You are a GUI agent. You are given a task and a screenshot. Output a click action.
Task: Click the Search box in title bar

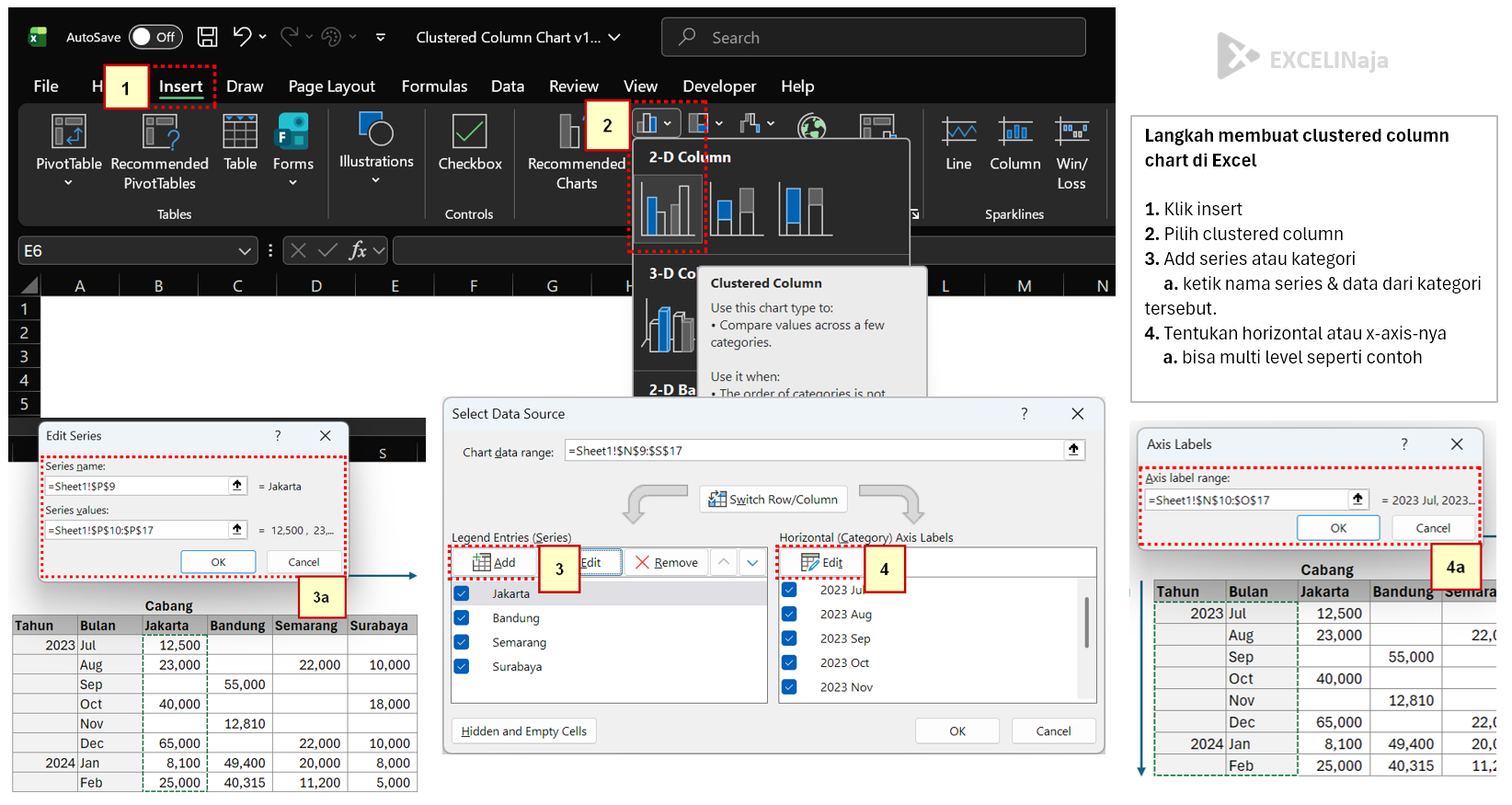pos(873,37)
